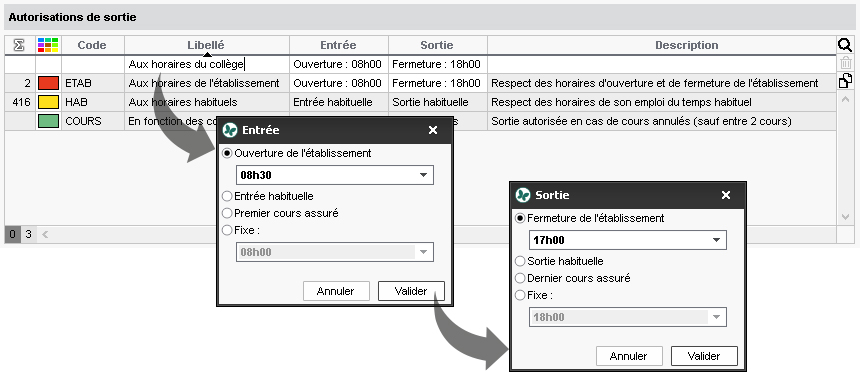The height and width of the screenshot is (372, 860).
Task: Click the horizontal scroll left arrow
Action: (x=45, y=234)
